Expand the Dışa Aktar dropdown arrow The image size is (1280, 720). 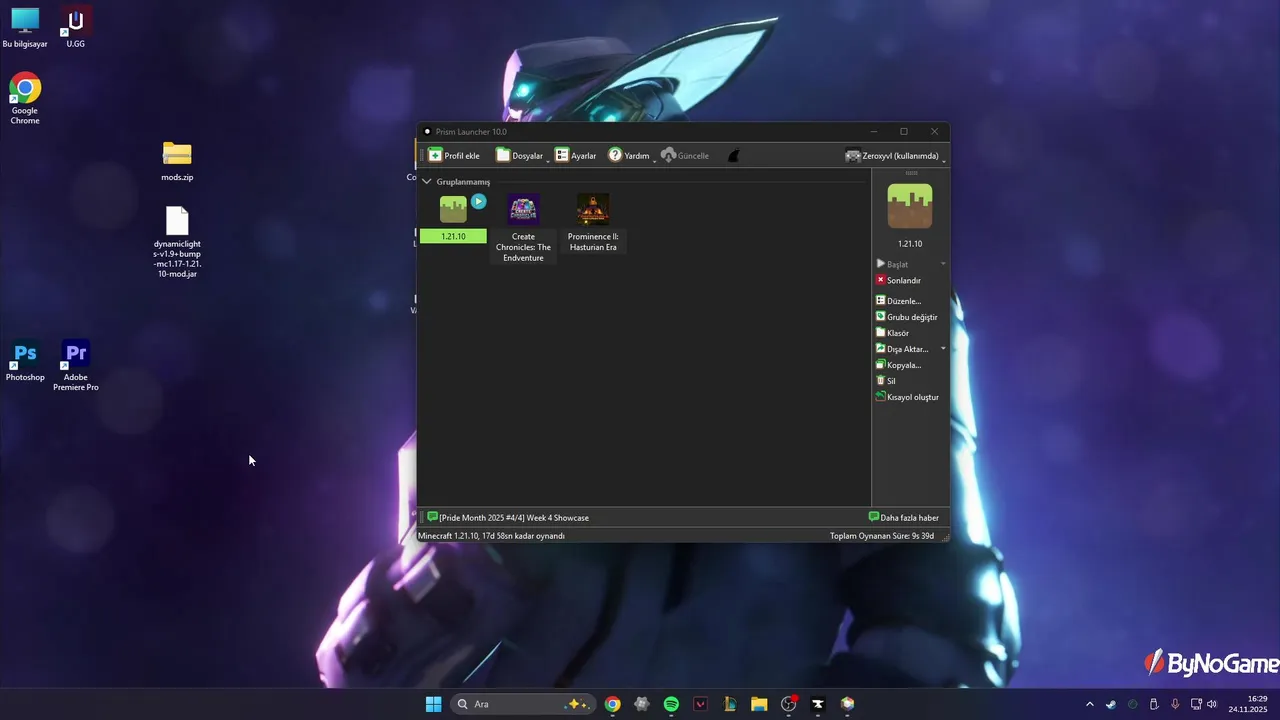(x=943, y=349)
